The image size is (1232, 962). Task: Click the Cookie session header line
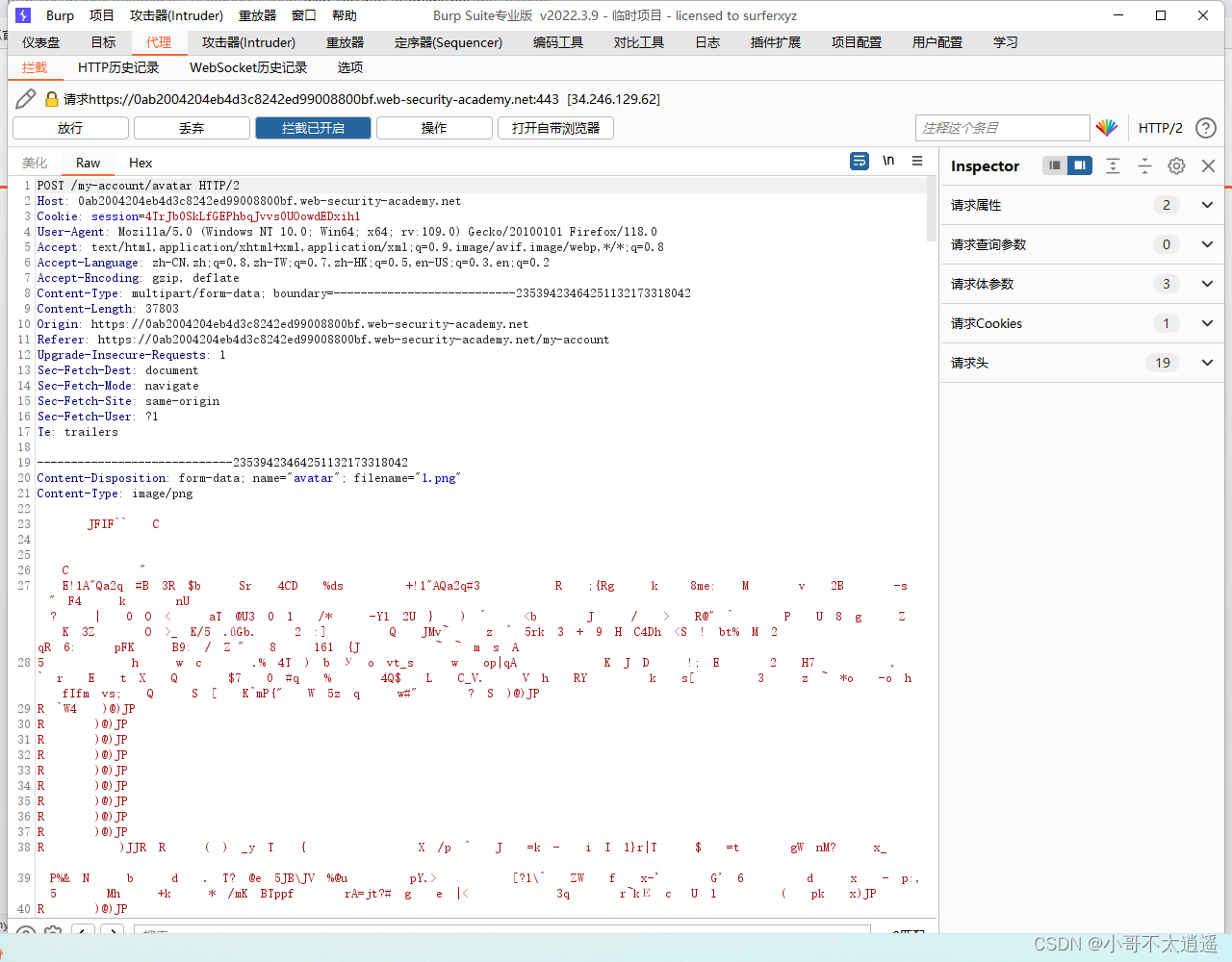pyautogui.click(x=198, y=216)
